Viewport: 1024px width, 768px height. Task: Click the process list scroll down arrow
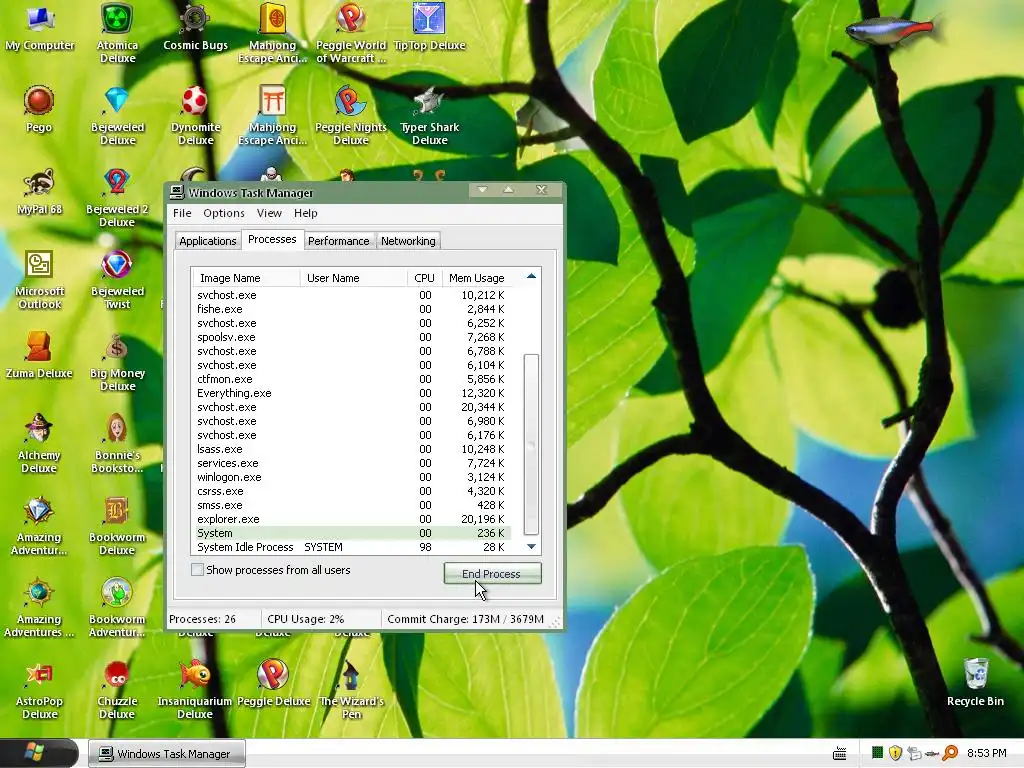coord(532,547)
